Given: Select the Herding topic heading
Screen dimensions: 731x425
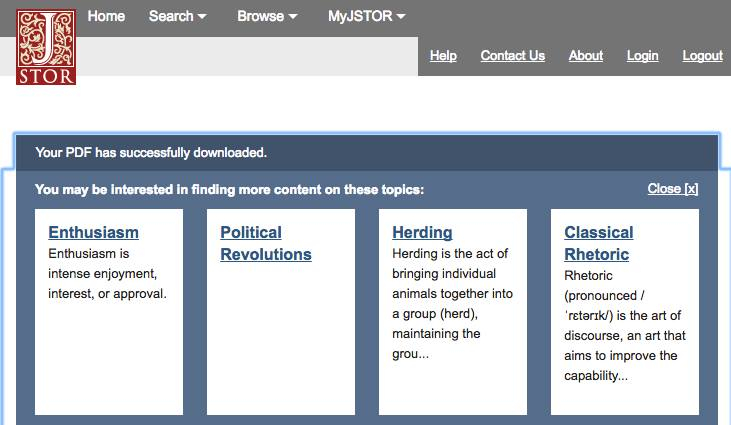Looking at the screenshot, I should click(x=422, y=233).
